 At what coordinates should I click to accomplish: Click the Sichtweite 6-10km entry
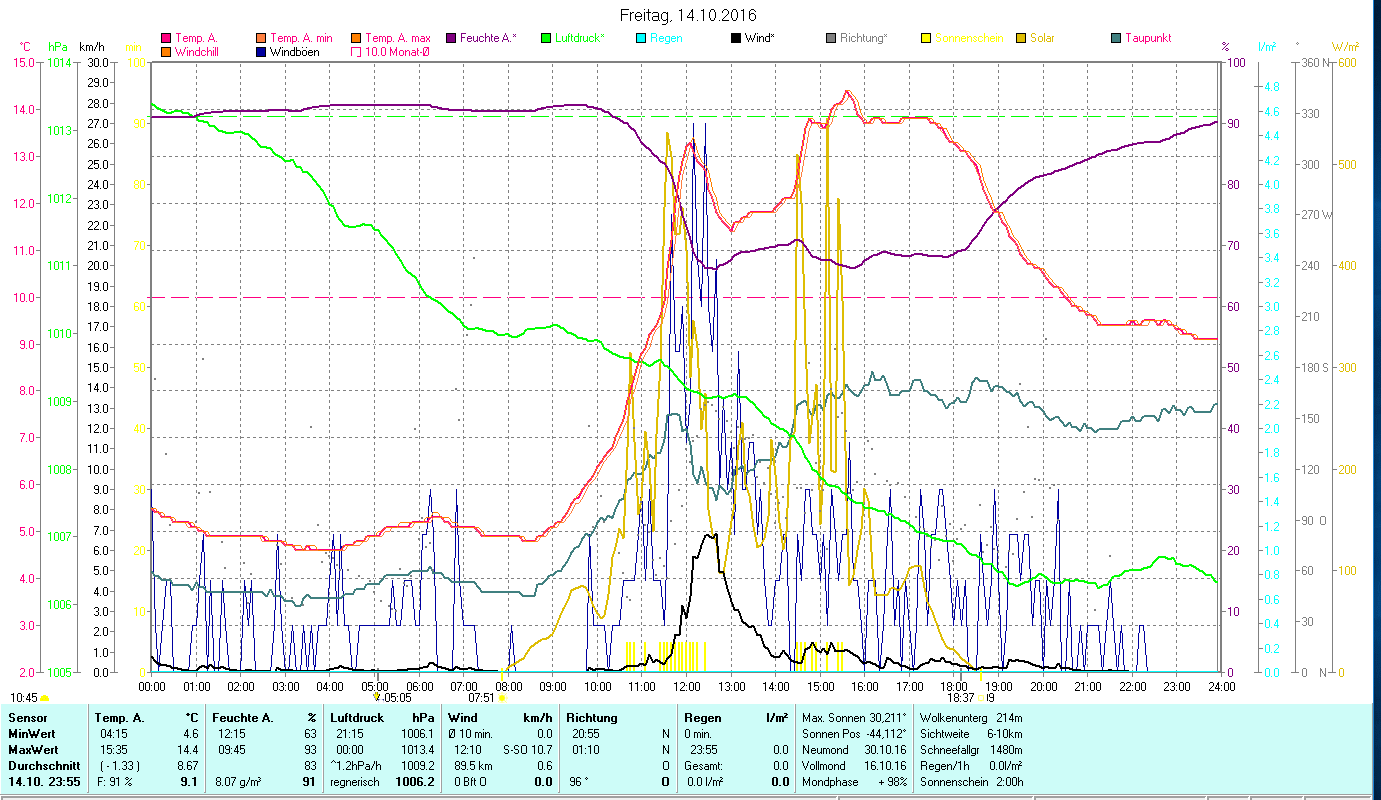tap(970, 733)
